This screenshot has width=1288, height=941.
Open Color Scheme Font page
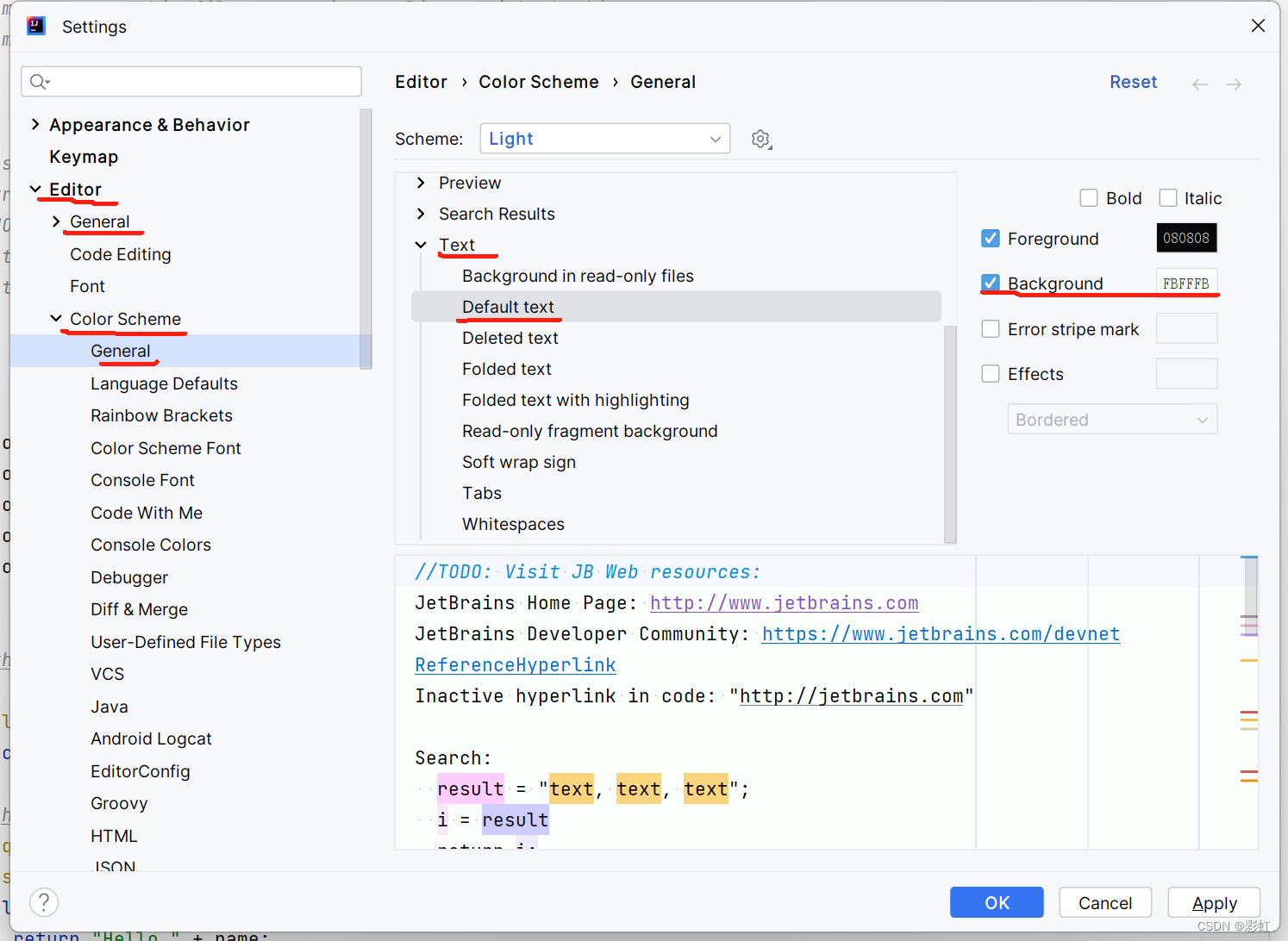(x=166, y=448)
